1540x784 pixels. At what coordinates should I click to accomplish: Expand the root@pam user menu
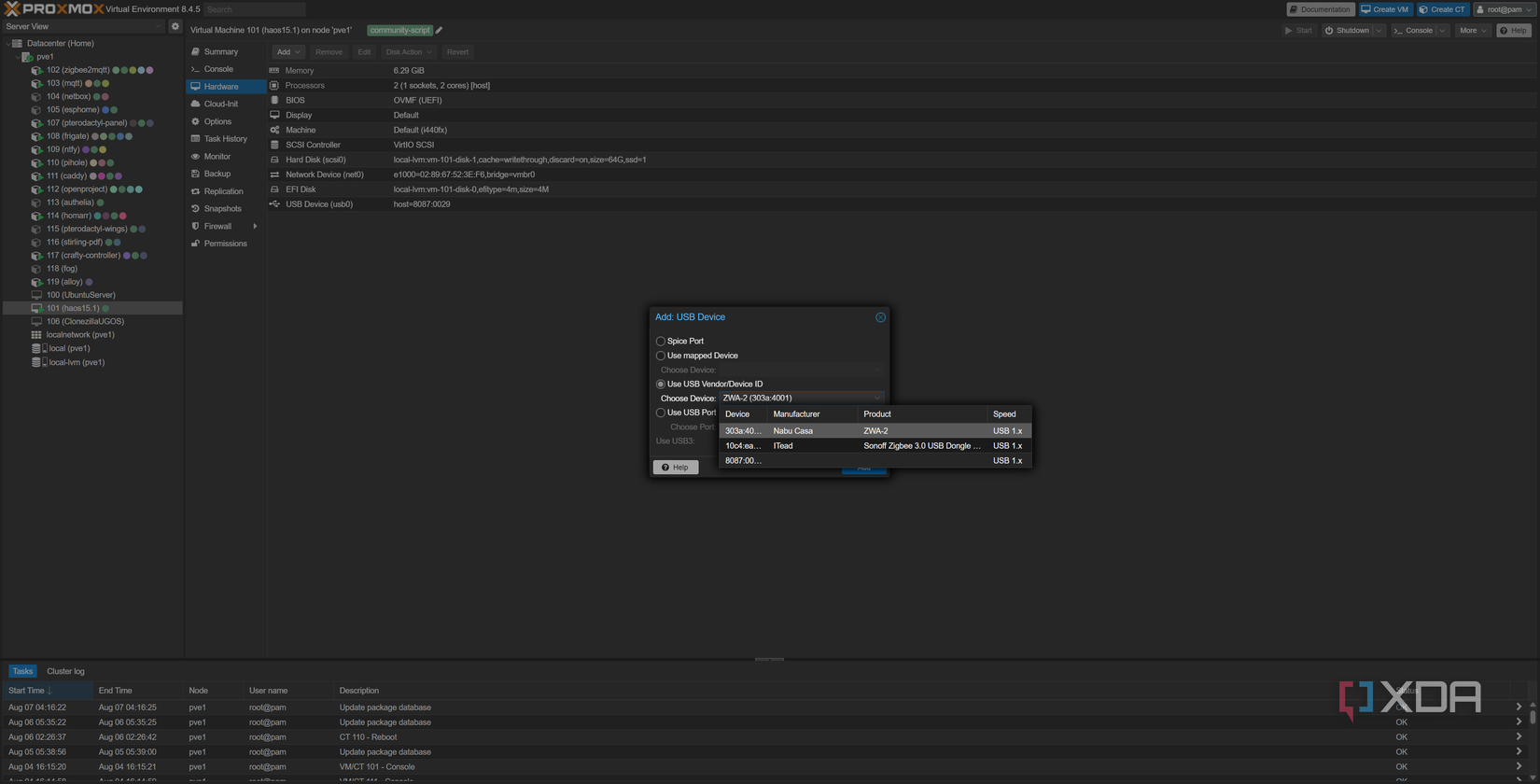1505,9
